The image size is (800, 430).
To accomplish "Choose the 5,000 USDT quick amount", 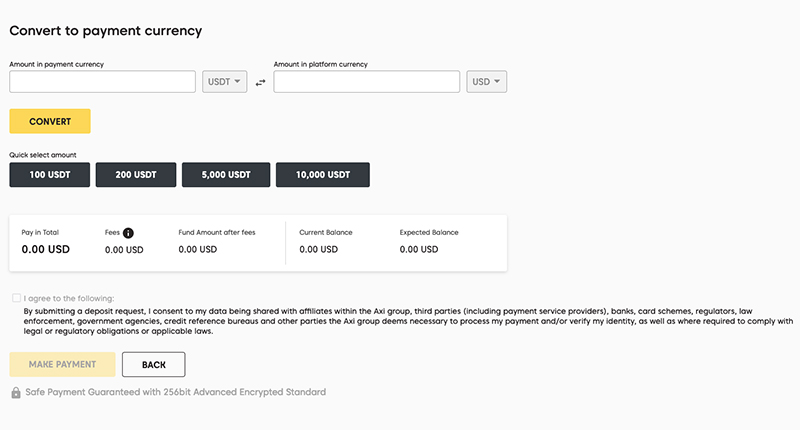I will (226, 175).
